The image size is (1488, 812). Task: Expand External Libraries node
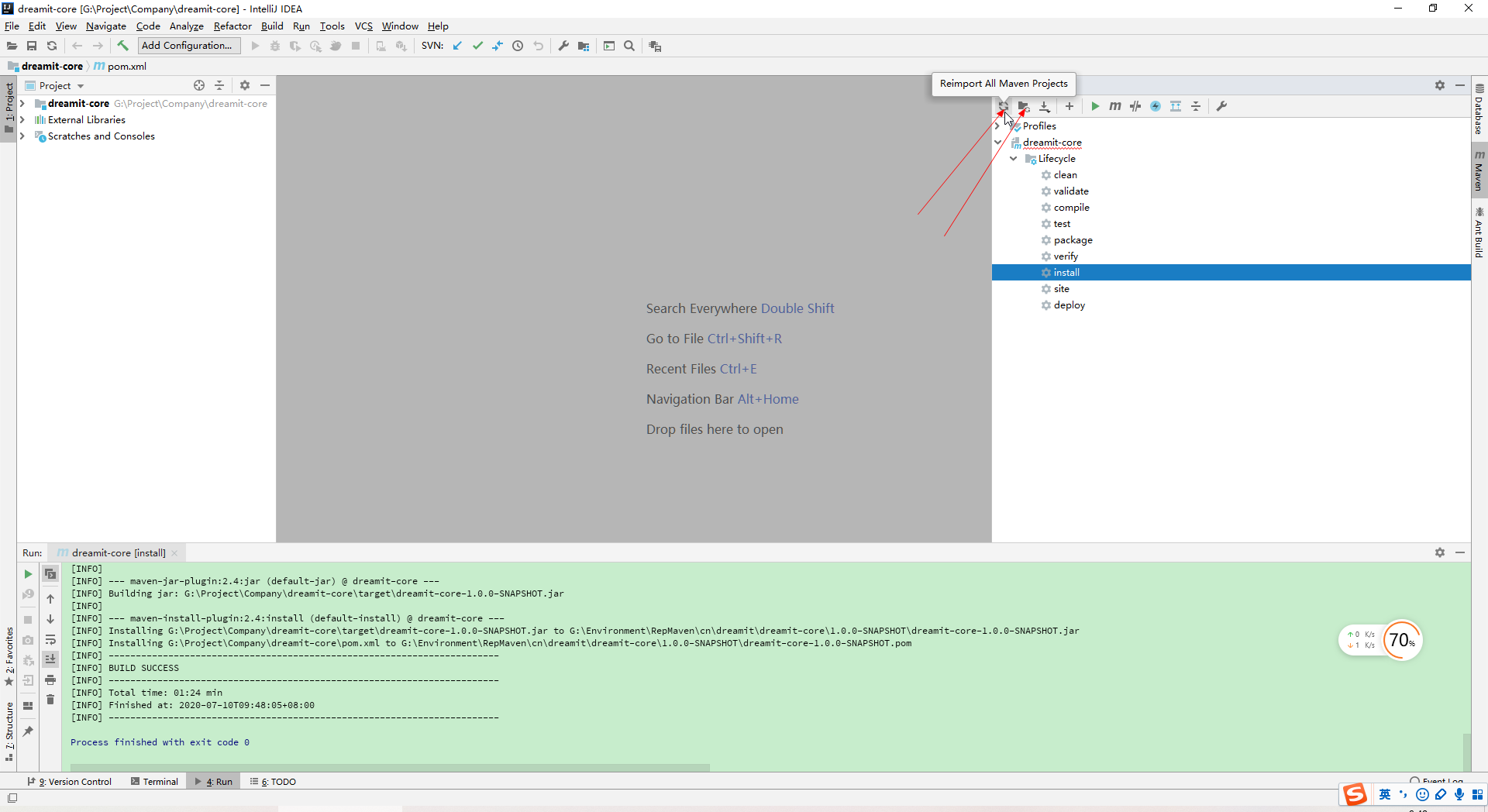click(x=22, y=119)
